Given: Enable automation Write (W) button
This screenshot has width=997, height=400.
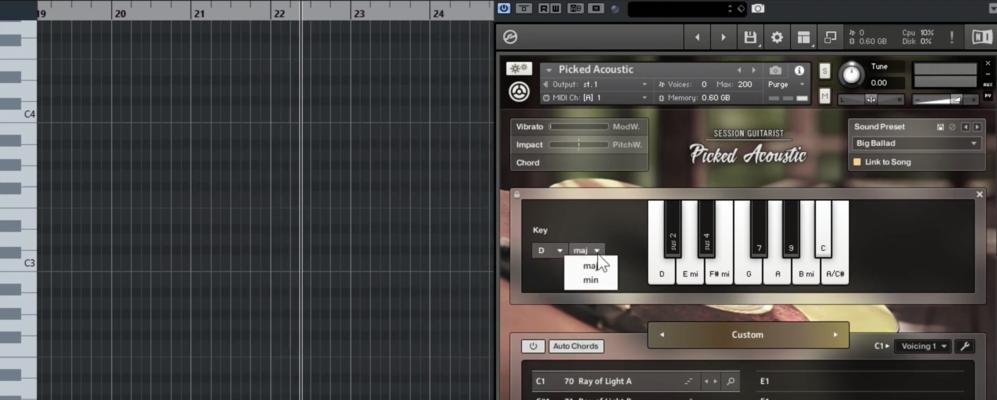Looking at the screenshot, I should (x=556, y=8).
